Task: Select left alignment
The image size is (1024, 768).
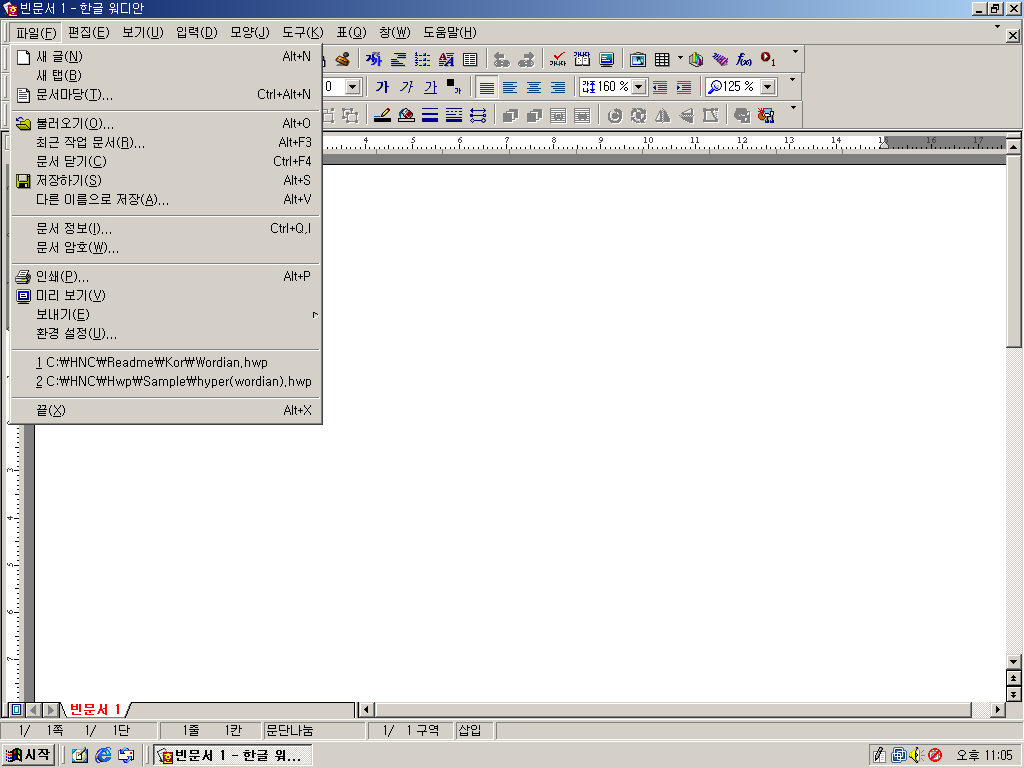Action: coord(510,87)
